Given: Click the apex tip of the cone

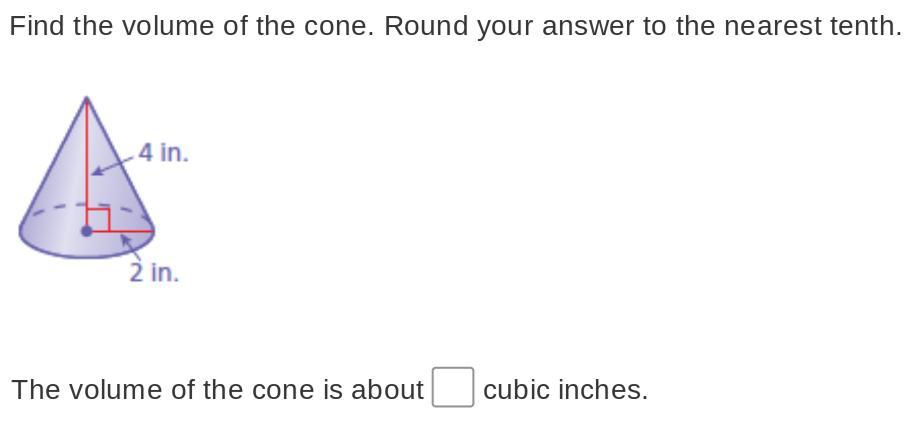Looking at the screenshot, I should (x=86, y=99).
